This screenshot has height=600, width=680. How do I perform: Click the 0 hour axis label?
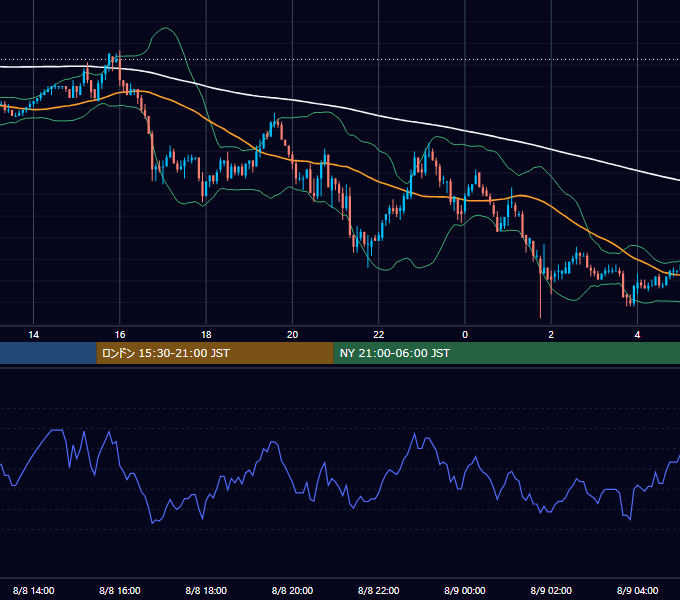(x=465, y=335)
